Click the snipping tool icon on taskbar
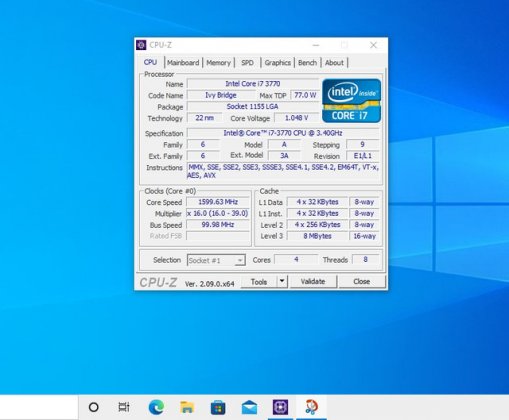Image resolution: width=509 pixels, height=420 pixels. (312, 407)
